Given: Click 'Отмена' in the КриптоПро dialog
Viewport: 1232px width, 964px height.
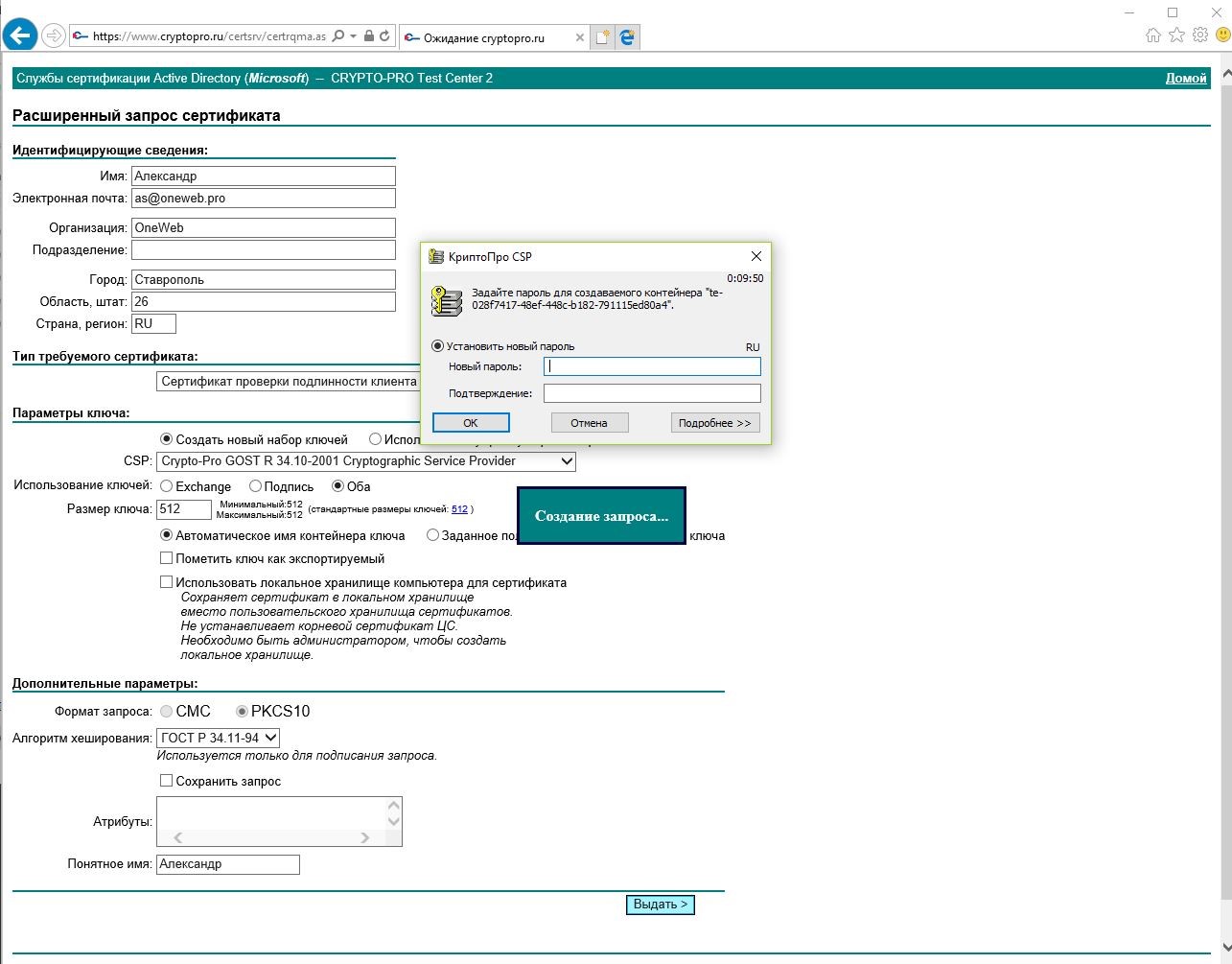Looking at the screenshot, I should [590, 422].
